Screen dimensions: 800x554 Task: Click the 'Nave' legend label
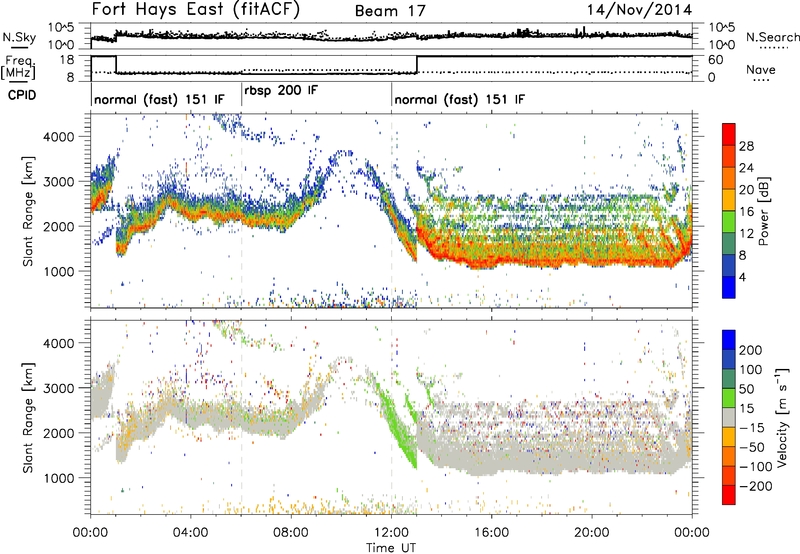(761, 69)
